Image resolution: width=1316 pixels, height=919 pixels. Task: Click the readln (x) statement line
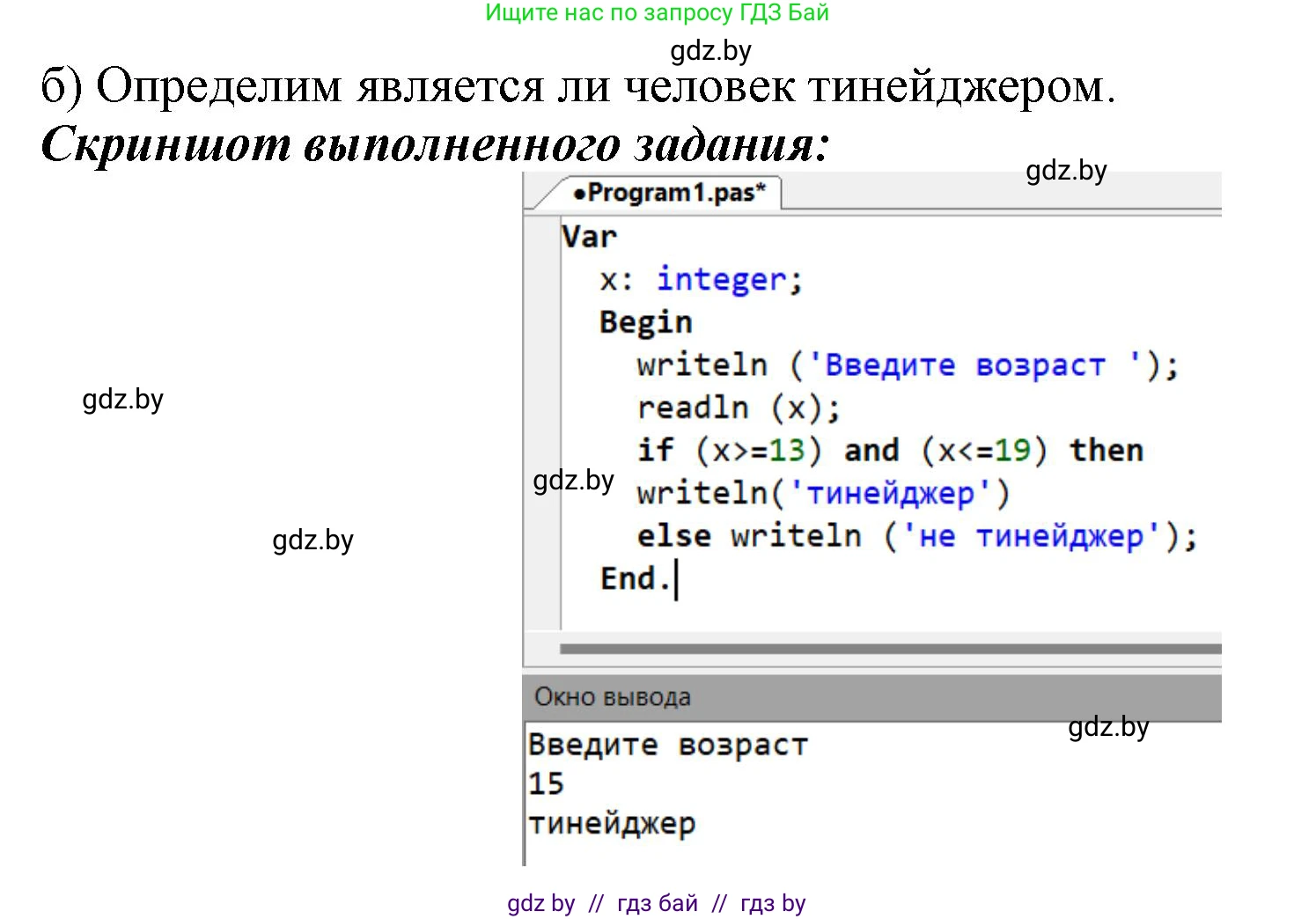coord(738,407)
